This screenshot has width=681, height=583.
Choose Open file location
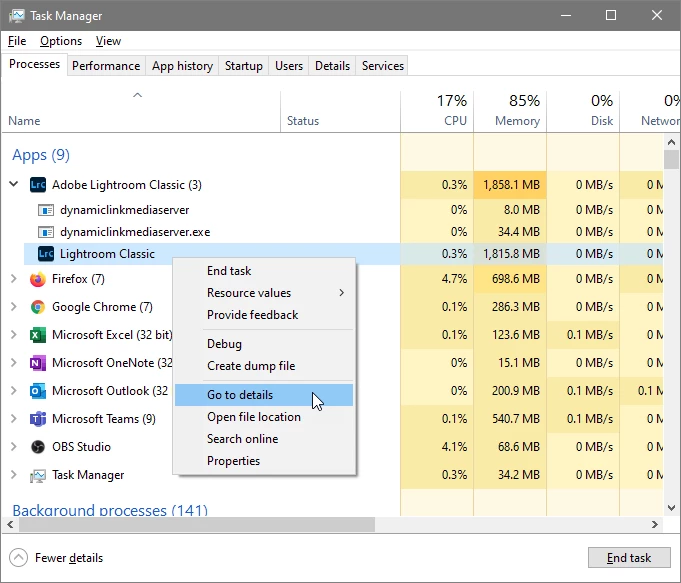[264, 417]
